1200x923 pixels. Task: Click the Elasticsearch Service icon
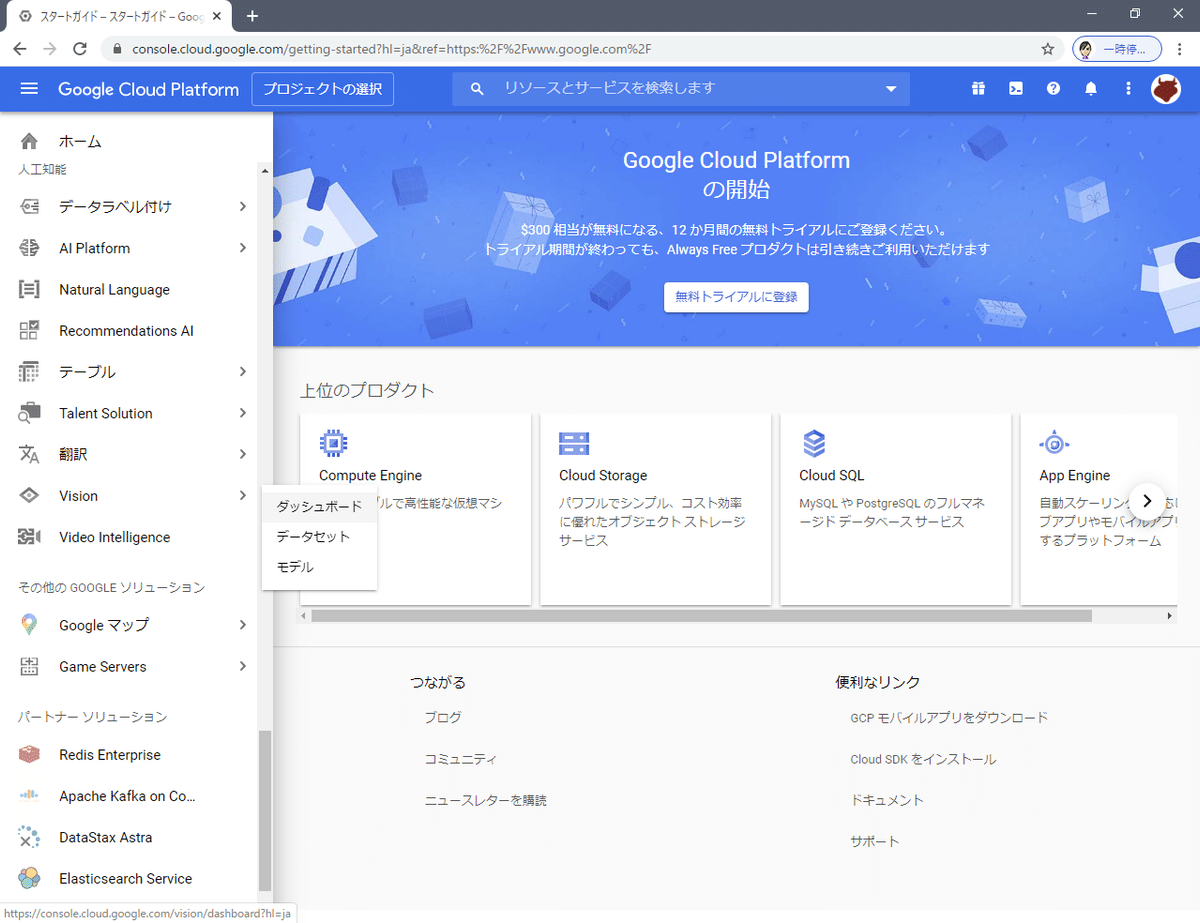click(29, 879)
